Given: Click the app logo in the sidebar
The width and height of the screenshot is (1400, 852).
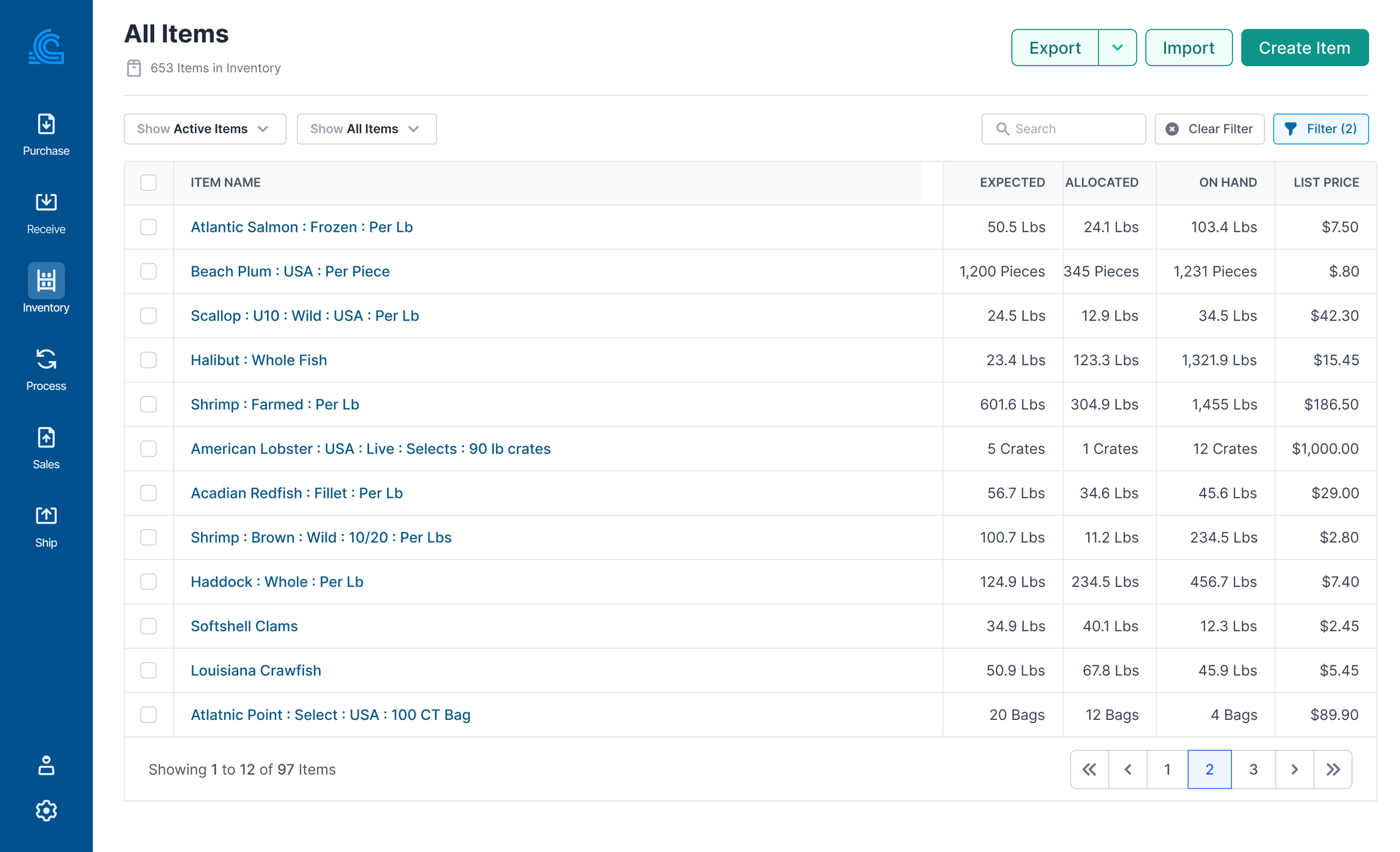Looking at the screenshot, I should point(46,46).
